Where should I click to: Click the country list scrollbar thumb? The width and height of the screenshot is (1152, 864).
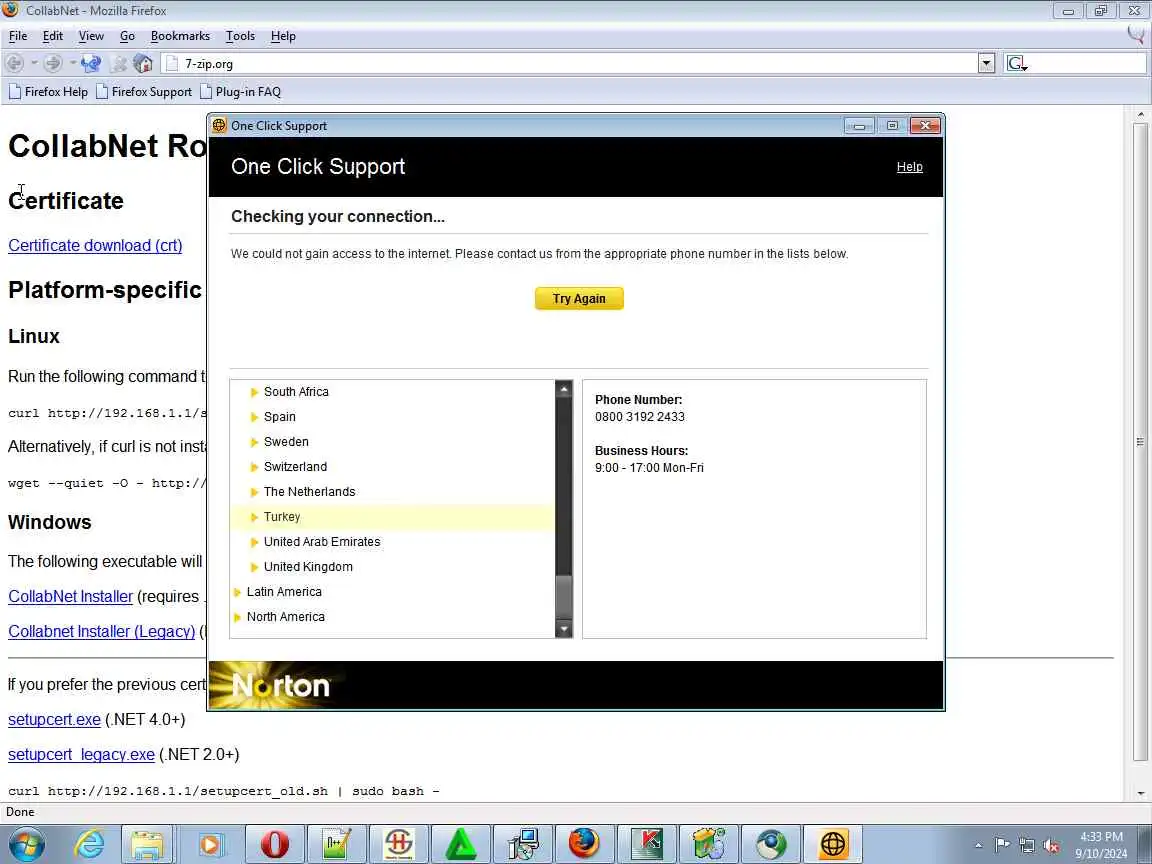pos(564,597)
